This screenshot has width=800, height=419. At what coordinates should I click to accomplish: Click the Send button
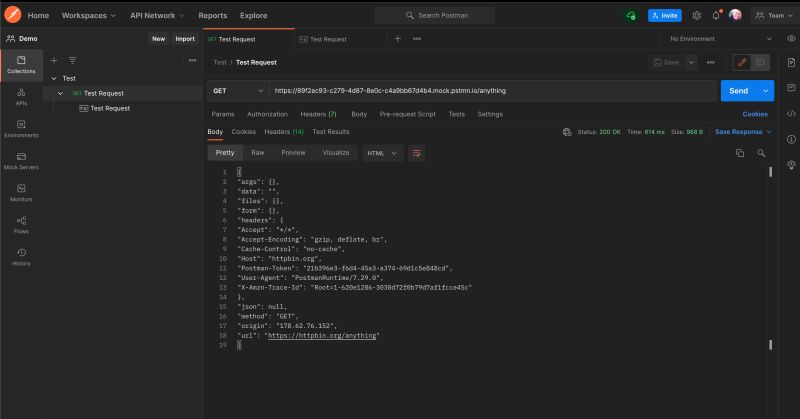tap(739, 91)
